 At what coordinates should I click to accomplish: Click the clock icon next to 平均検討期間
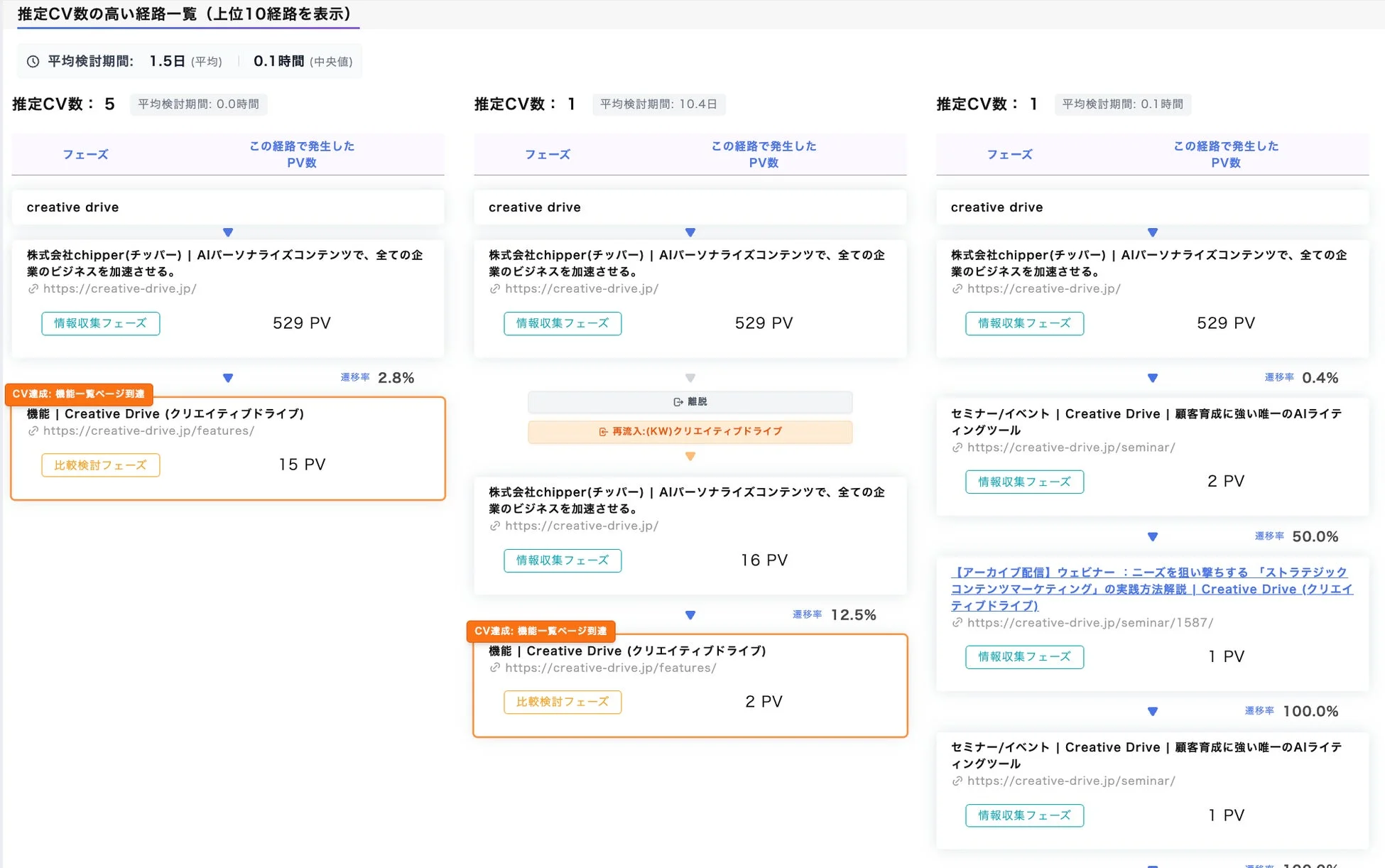33,61
